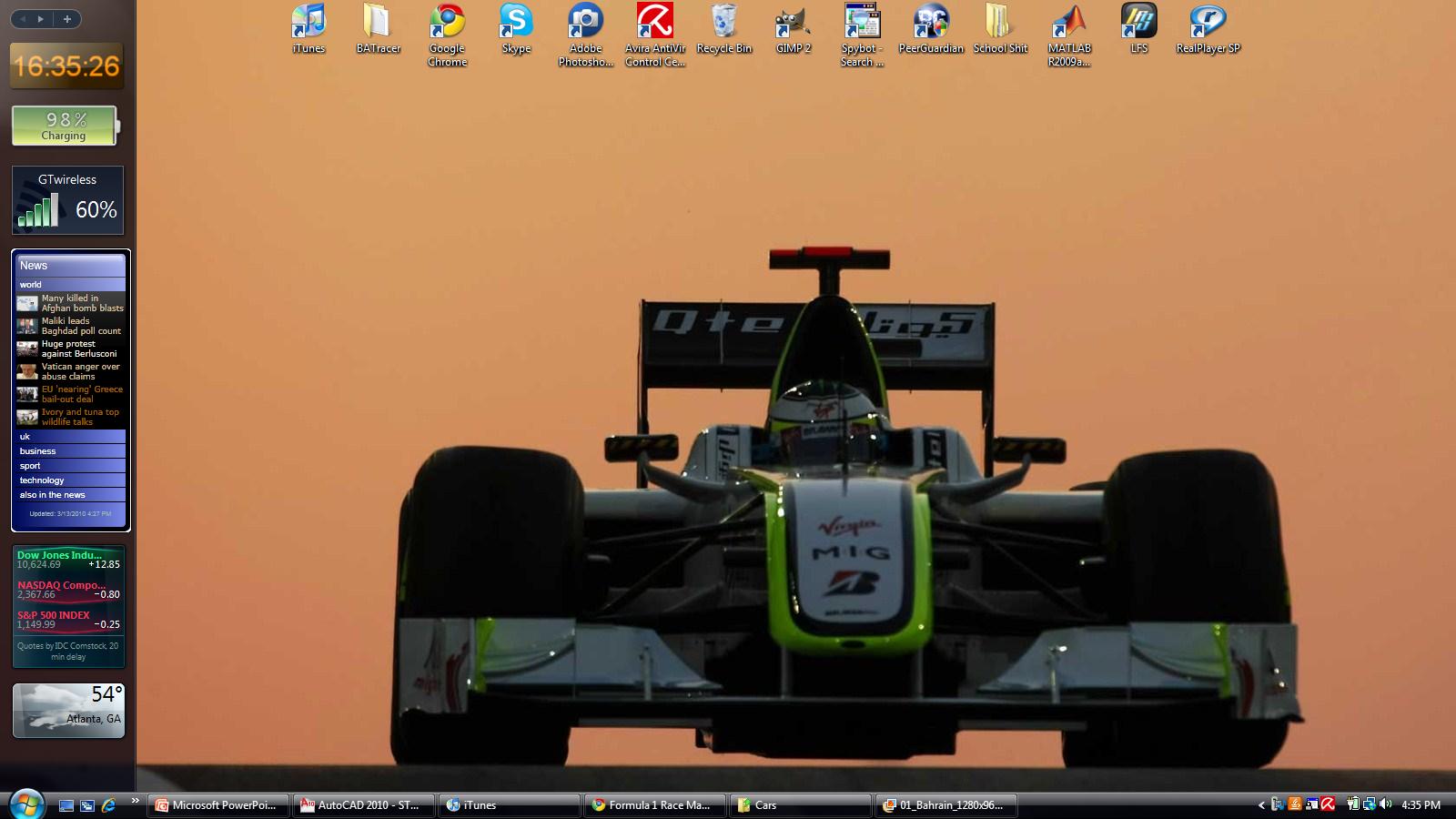Show previous sidebar gadgets page
The height and width of the screenshot is (819, 1456).
click(23, 18)
